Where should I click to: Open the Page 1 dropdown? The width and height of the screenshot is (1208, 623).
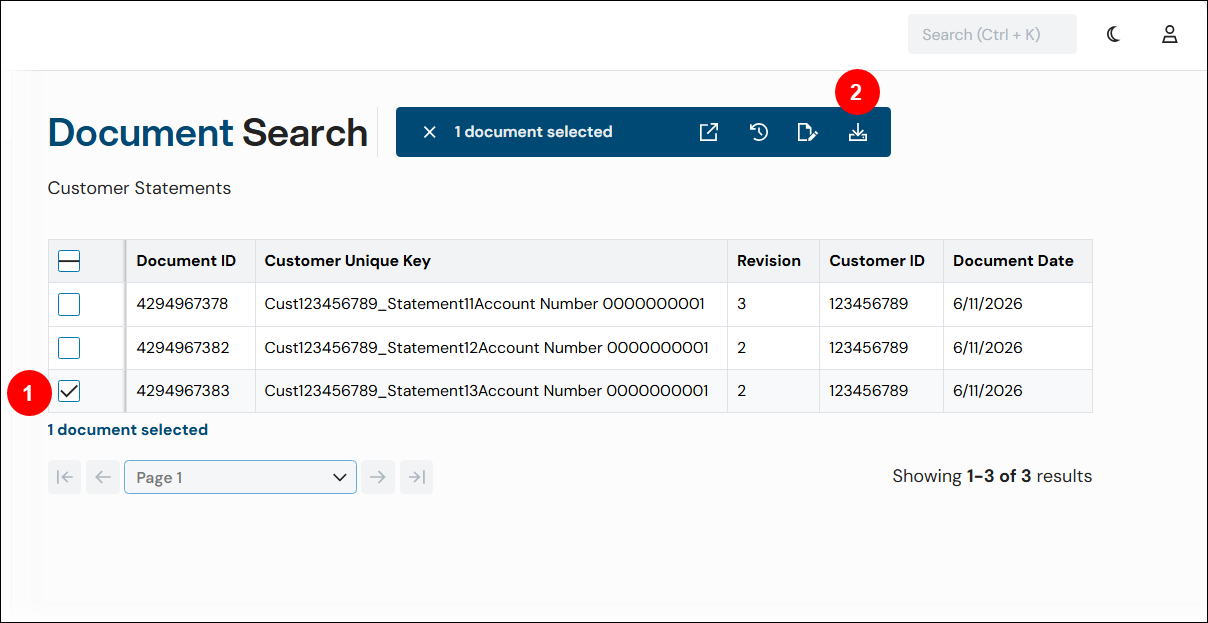(240, 477)
